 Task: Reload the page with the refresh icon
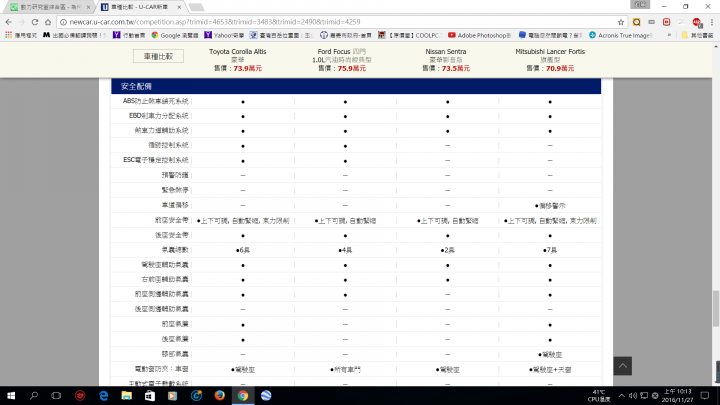[x=35, y=22]
